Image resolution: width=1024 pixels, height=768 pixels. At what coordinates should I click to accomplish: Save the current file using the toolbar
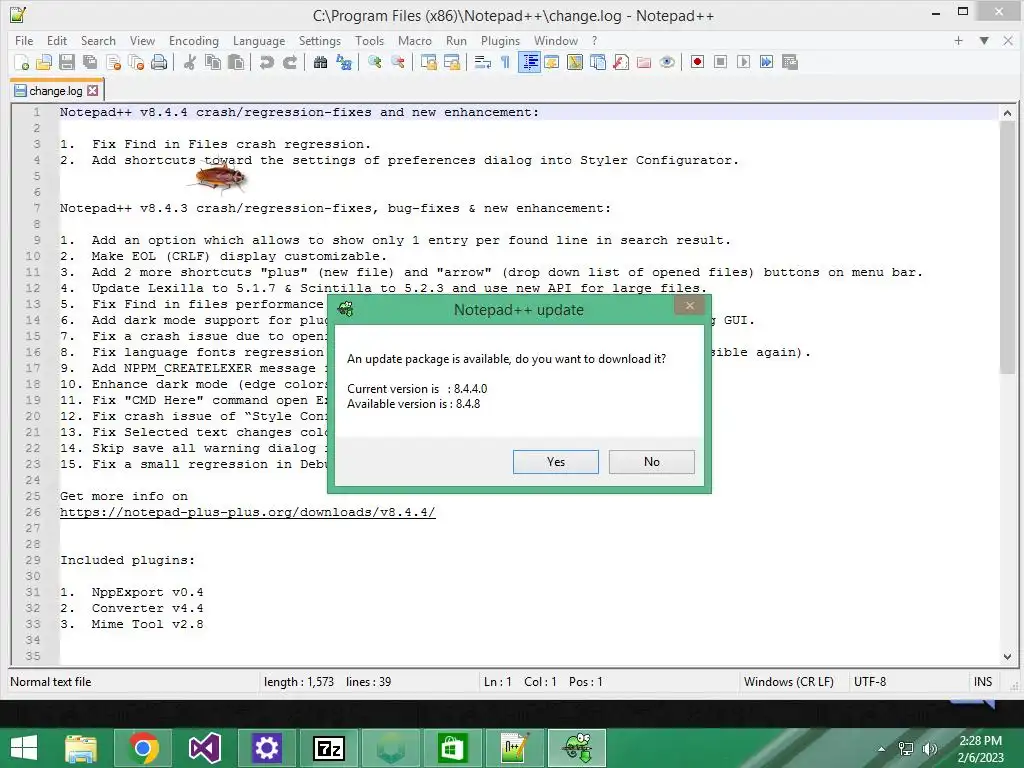click(67, 62)
